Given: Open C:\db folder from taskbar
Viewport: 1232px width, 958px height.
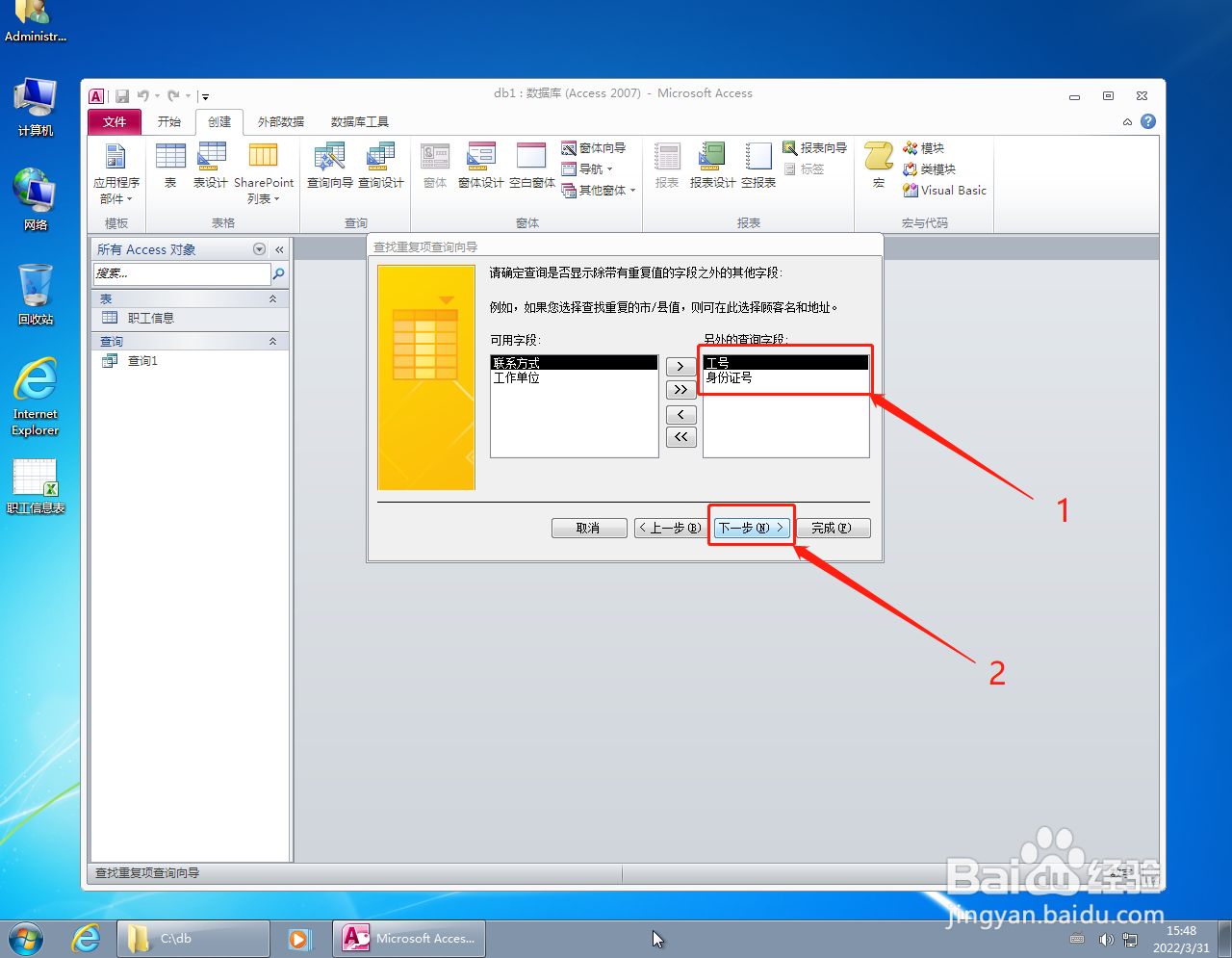Looking at the screenshot, I should (193, 938).
